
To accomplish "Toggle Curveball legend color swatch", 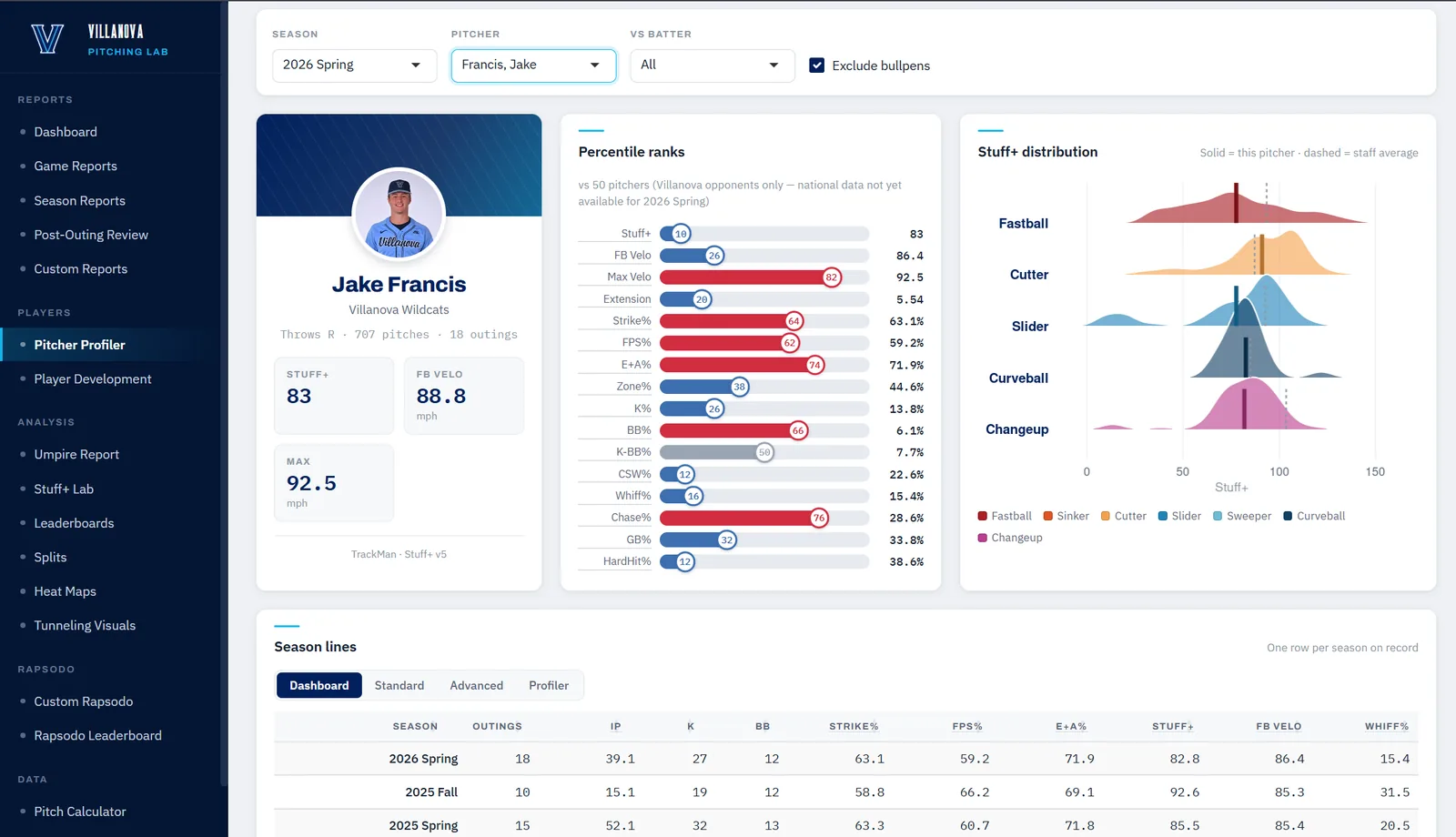I will 1288,516.
